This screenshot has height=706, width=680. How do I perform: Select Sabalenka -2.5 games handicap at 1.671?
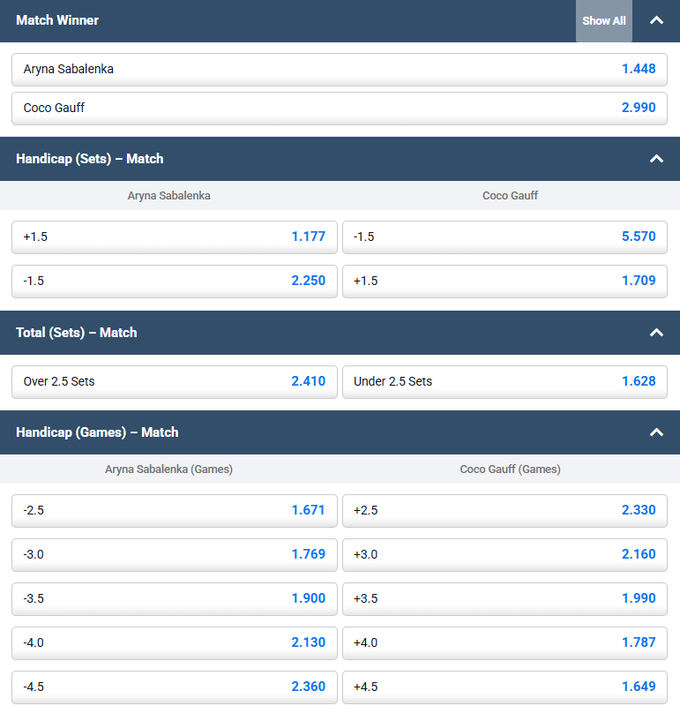[x=174, y=510]
